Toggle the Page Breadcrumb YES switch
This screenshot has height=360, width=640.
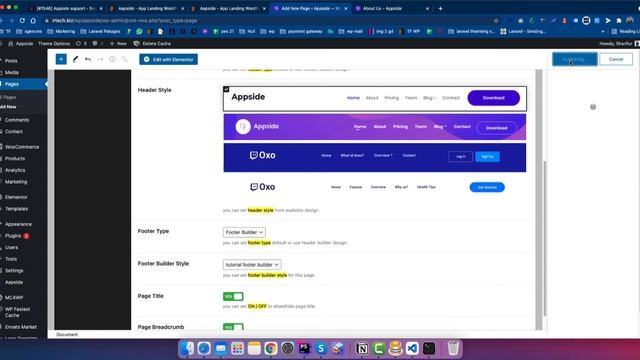click(233, 327)
